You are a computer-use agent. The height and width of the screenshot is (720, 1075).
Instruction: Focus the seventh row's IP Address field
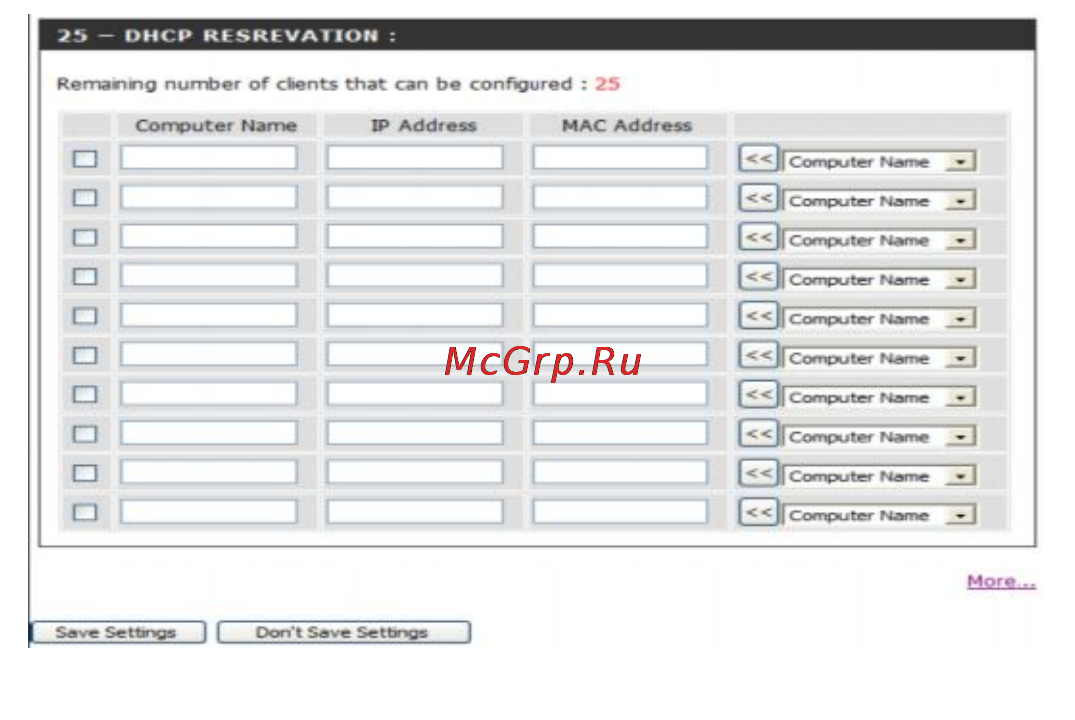(x=415, y=393)
